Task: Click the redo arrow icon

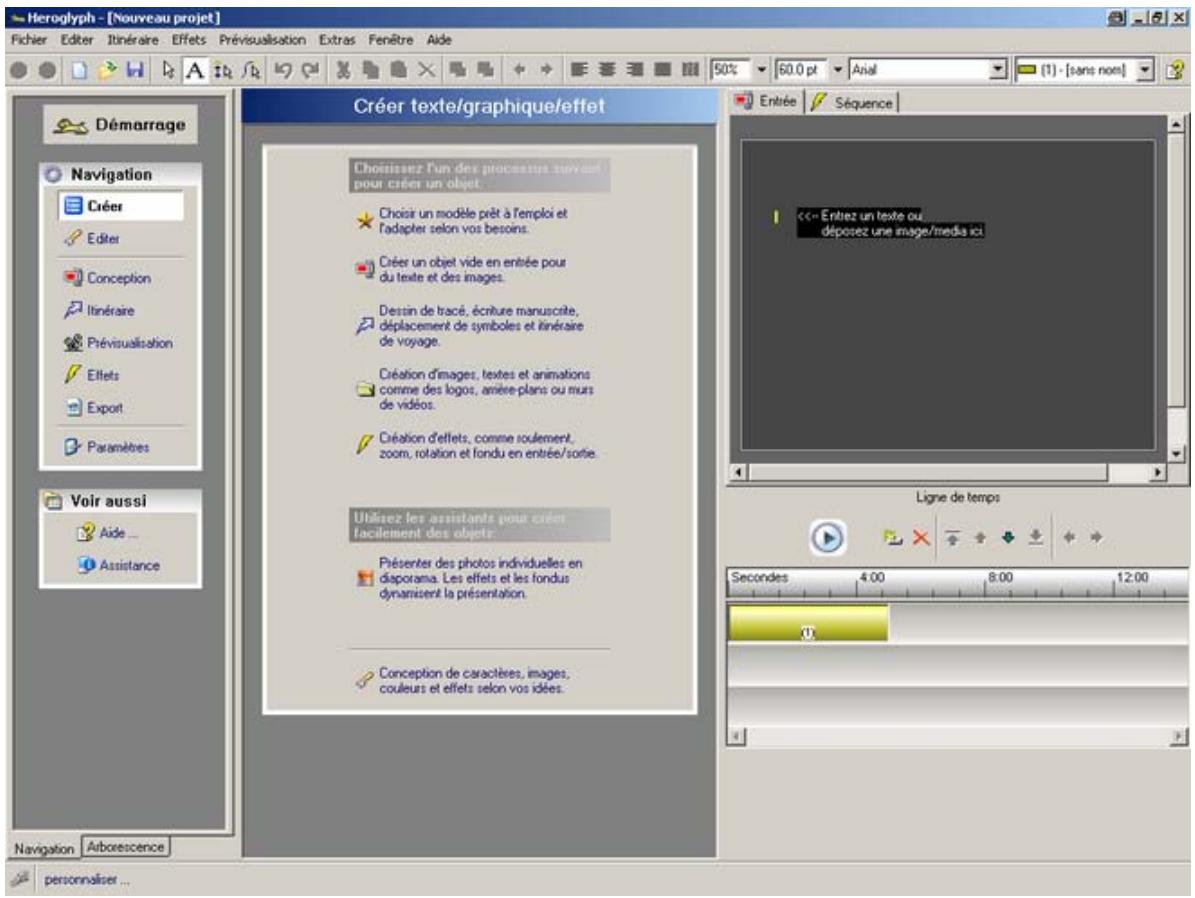Action: 310,70
